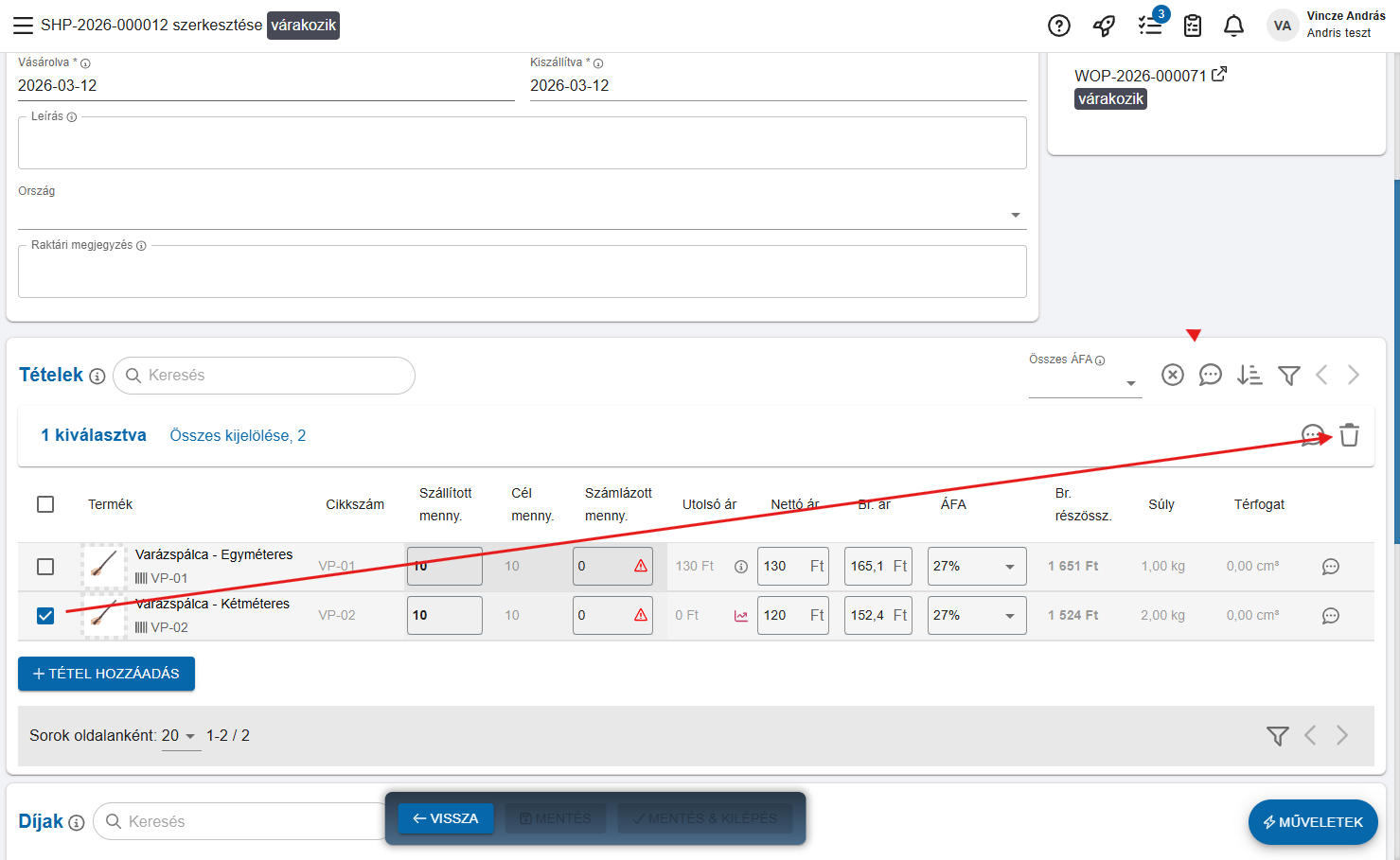Click the Összes kijelölése, 2 link
1400x860 pixels.
click(238, 435)
